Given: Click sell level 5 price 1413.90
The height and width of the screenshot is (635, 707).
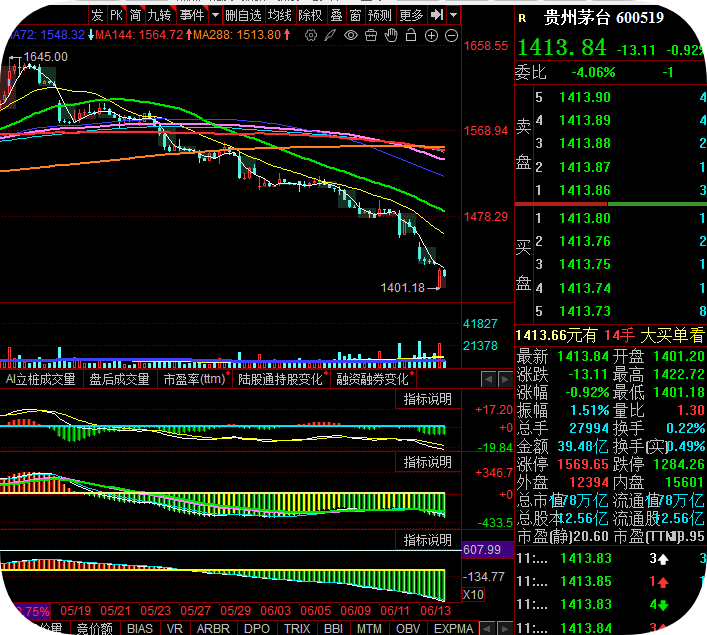Looking at the screenshot, I should (x=585, y=97).
